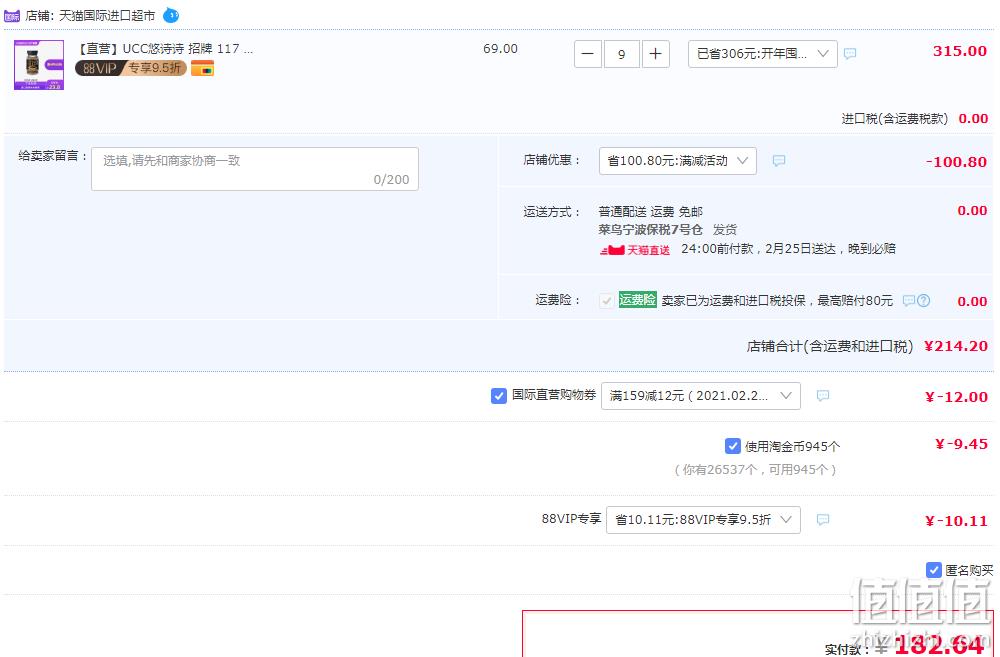Open the question mark help for 运费险
The height and width of the screenshot is (657, 1000).
click(923, 300)
